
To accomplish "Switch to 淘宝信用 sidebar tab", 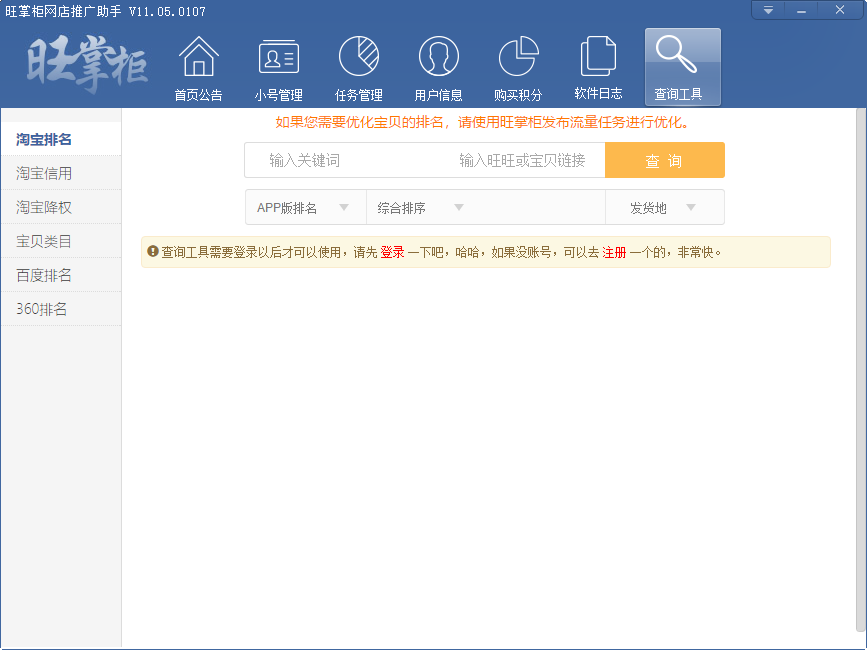I will 61,173.
